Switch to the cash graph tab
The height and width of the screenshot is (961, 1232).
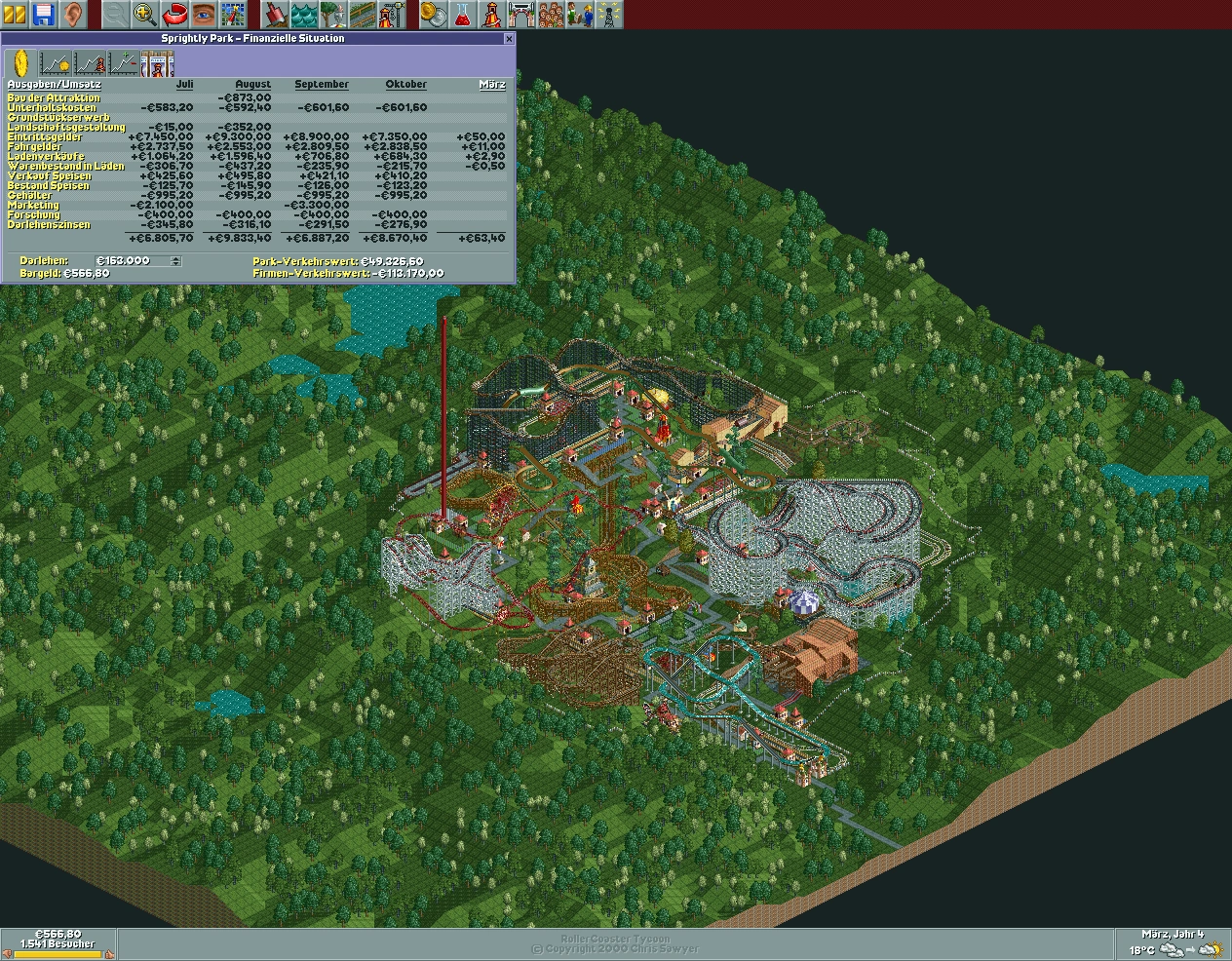55,63
